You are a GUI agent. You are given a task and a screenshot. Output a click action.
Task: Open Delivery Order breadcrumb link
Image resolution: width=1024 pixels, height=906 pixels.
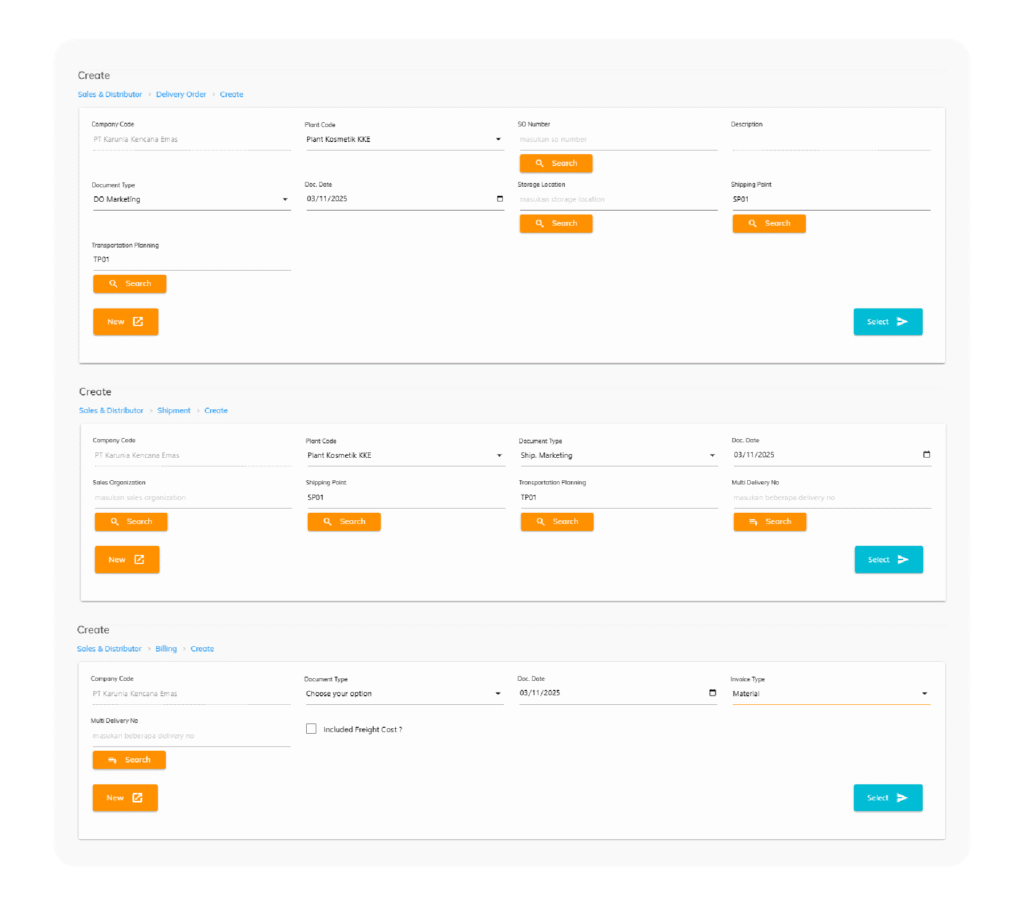tap(181, 94)
